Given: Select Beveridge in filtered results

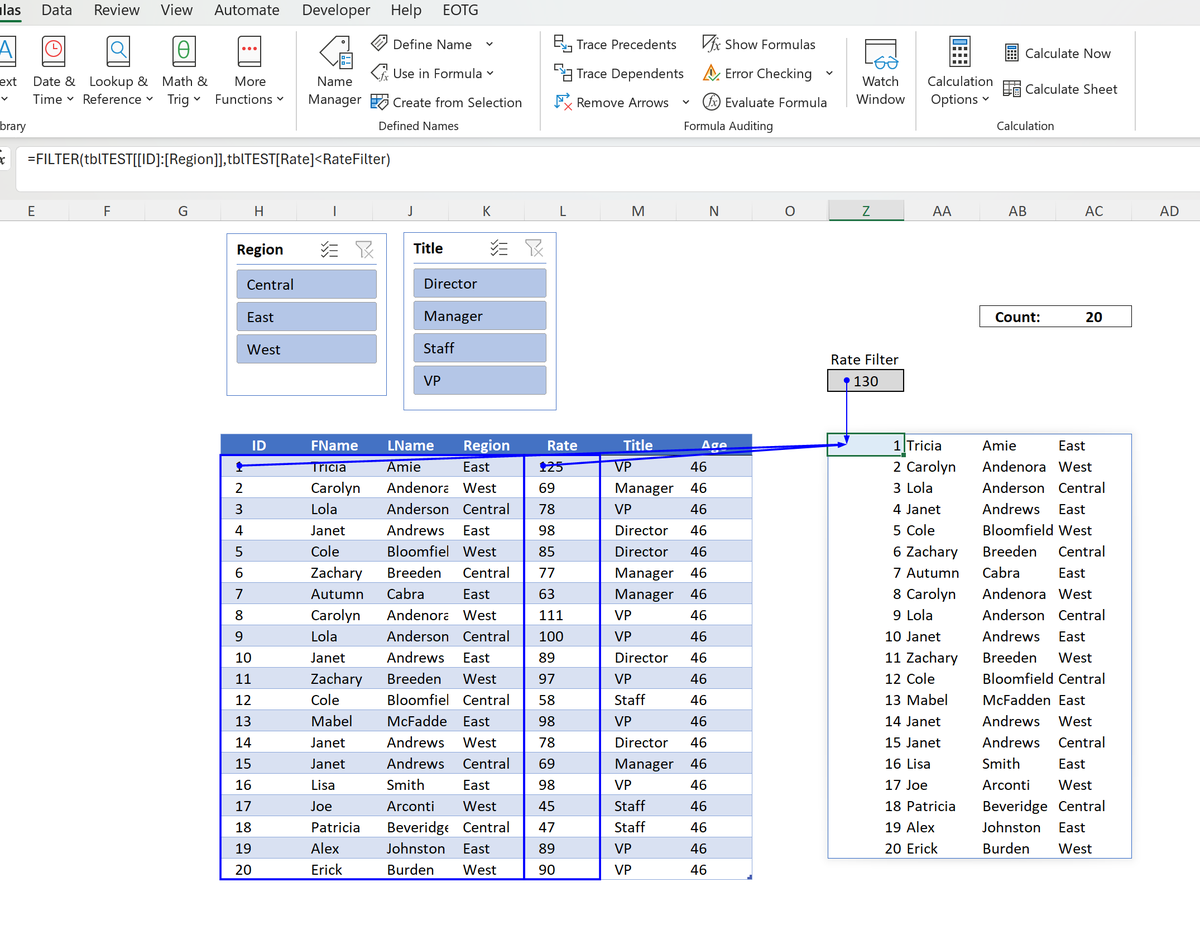Looking at the screenshot, I should [x=1017, y=806].
